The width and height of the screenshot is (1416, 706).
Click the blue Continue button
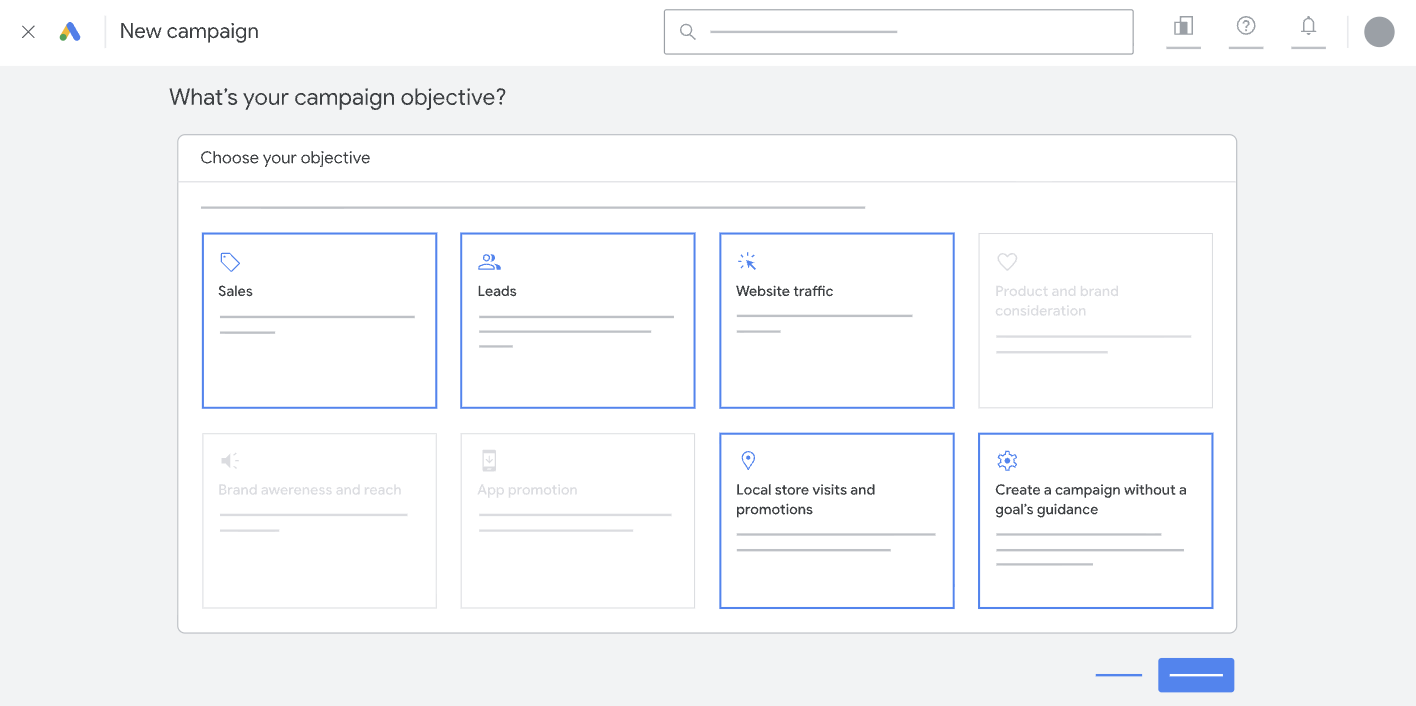point(1196,675)
